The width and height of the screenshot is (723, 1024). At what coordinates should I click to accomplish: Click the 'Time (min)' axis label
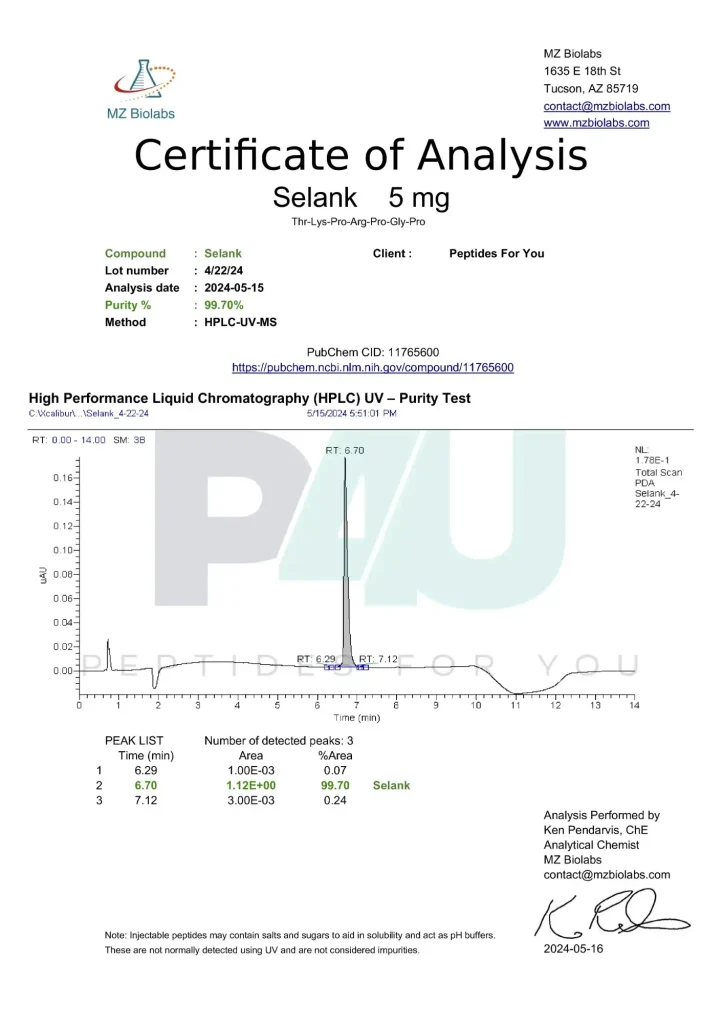click(x=357, y=718)
